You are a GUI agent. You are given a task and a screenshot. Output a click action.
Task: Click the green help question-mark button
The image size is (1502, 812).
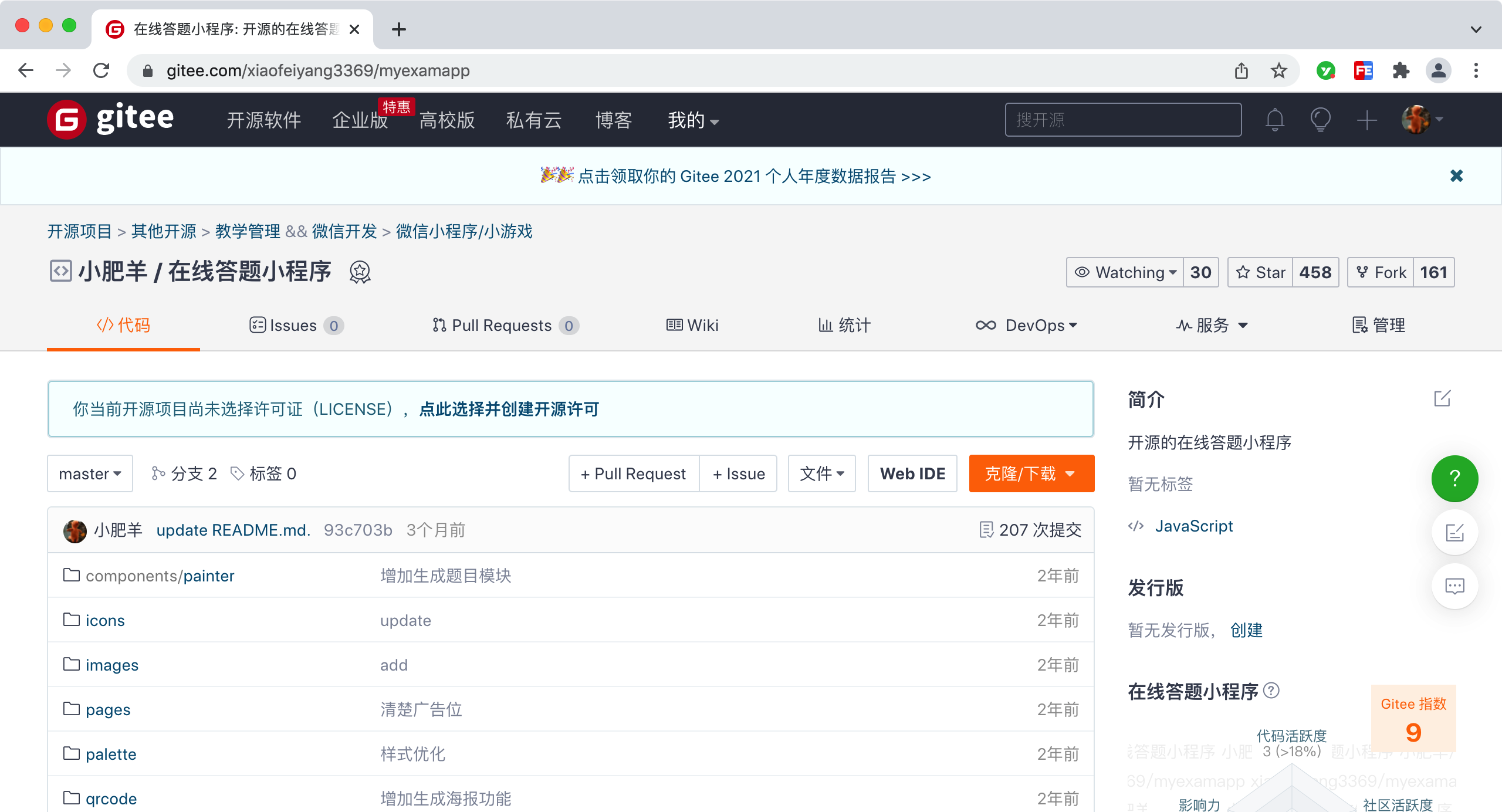[1454, 478]
